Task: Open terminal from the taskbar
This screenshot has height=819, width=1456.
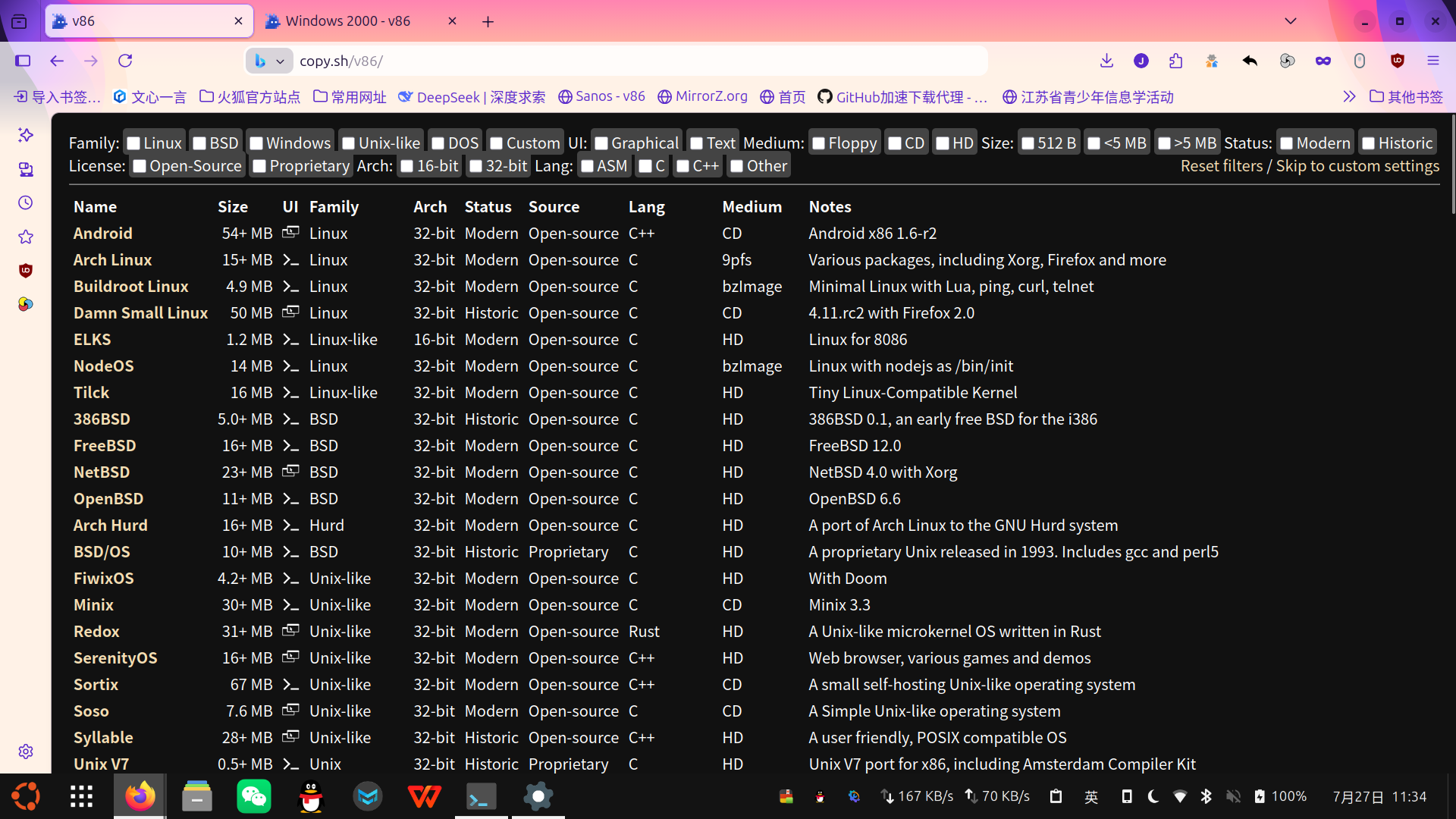Action: [481, 796]
